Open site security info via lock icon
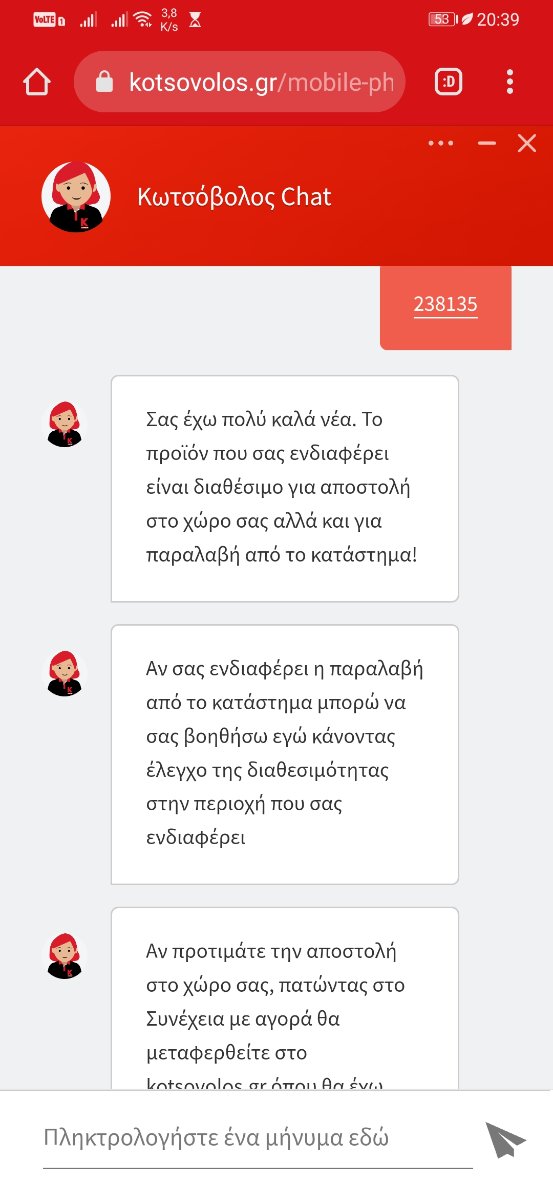 (104, 82)
